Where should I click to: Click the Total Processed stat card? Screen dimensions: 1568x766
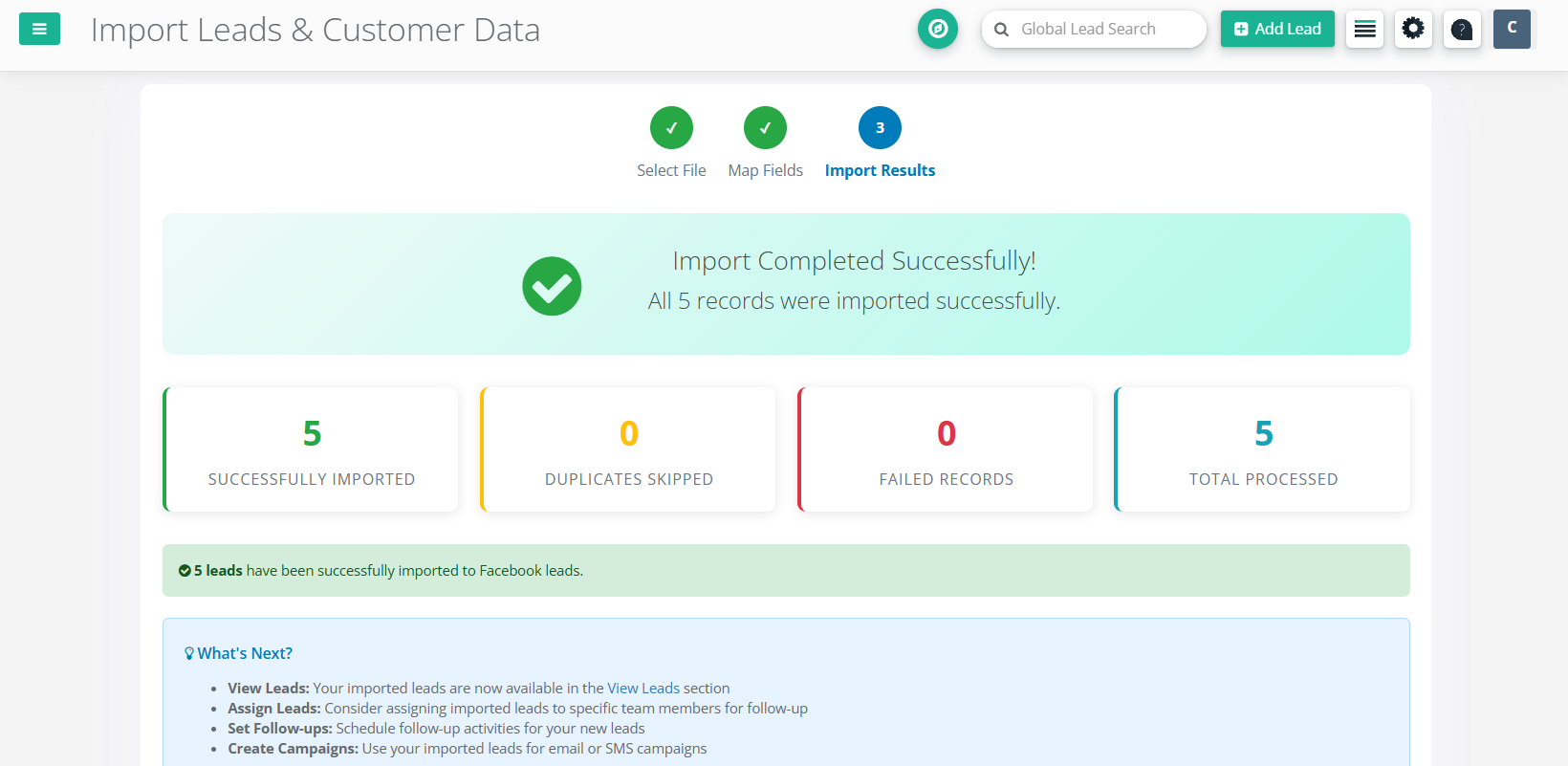[1263, 449]
